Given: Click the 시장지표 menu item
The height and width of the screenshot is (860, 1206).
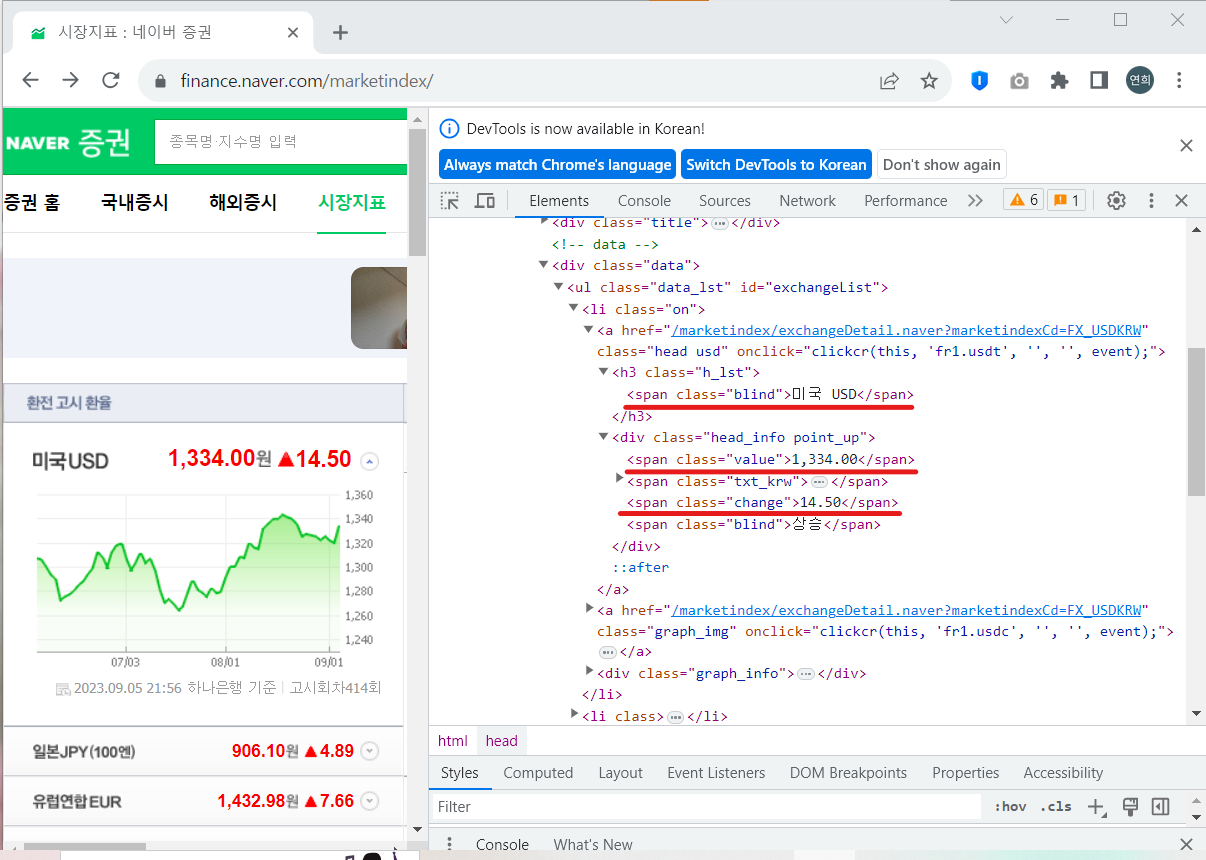Looking at the screenshot, I should (x=352, y=202).
